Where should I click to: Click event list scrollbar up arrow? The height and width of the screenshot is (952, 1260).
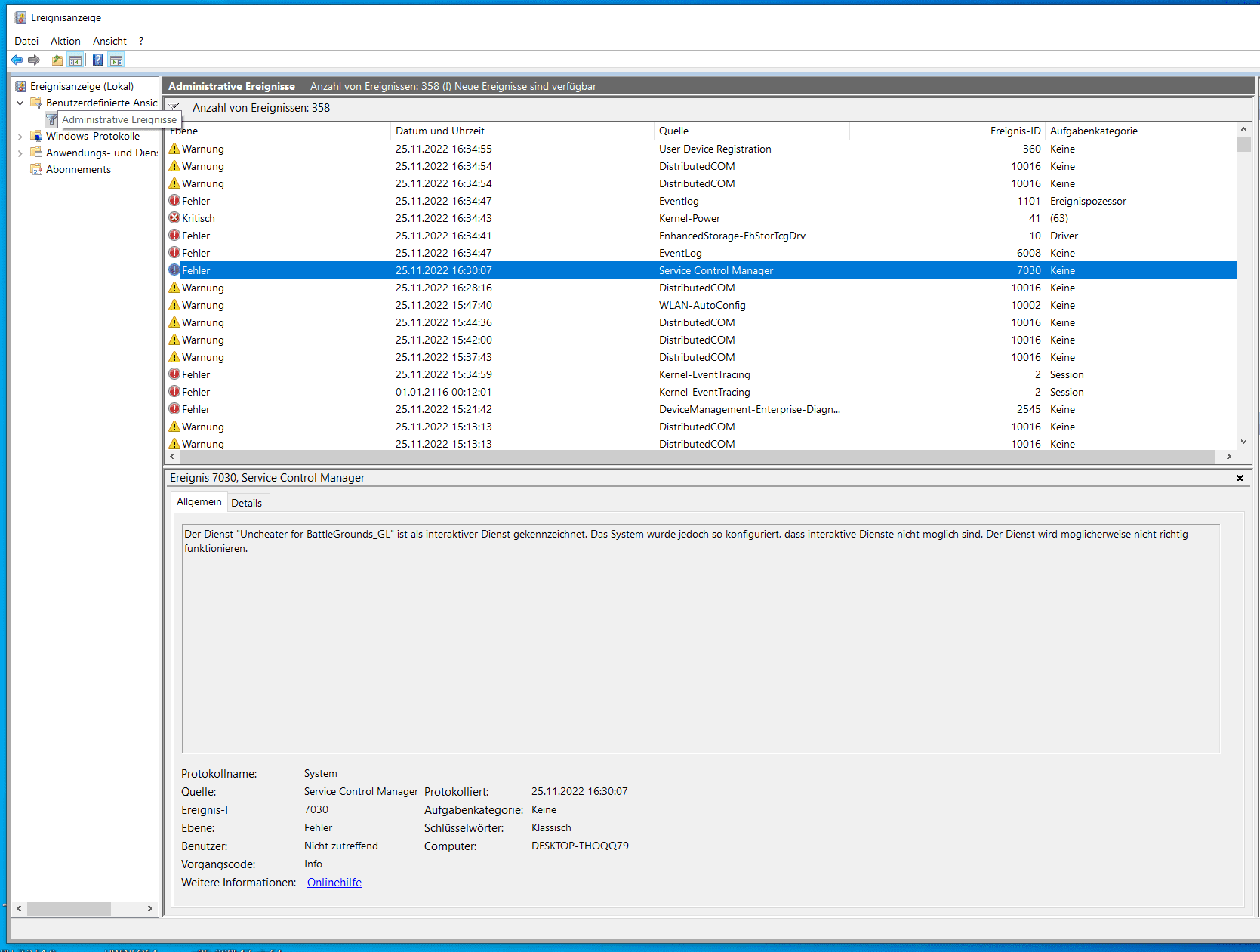tap(1244, 129)
